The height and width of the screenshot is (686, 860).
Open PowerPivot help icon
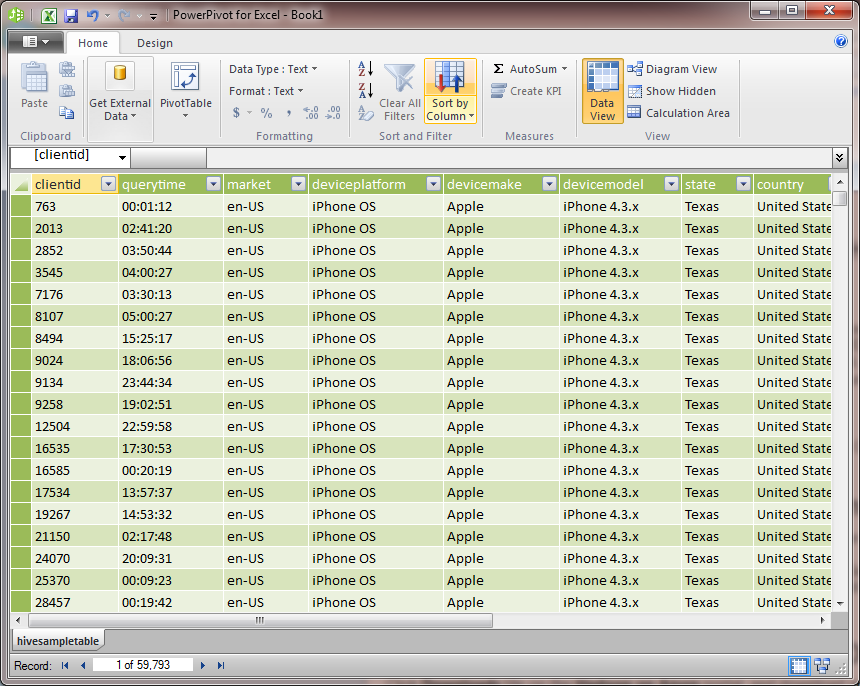click(841, 42)
